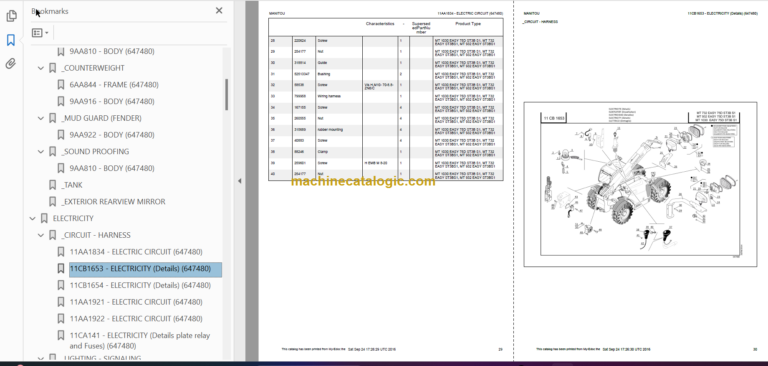Click the 'Wiring harness' row in parts table
This screenshot has height=366, width=768.
(385, 97)
